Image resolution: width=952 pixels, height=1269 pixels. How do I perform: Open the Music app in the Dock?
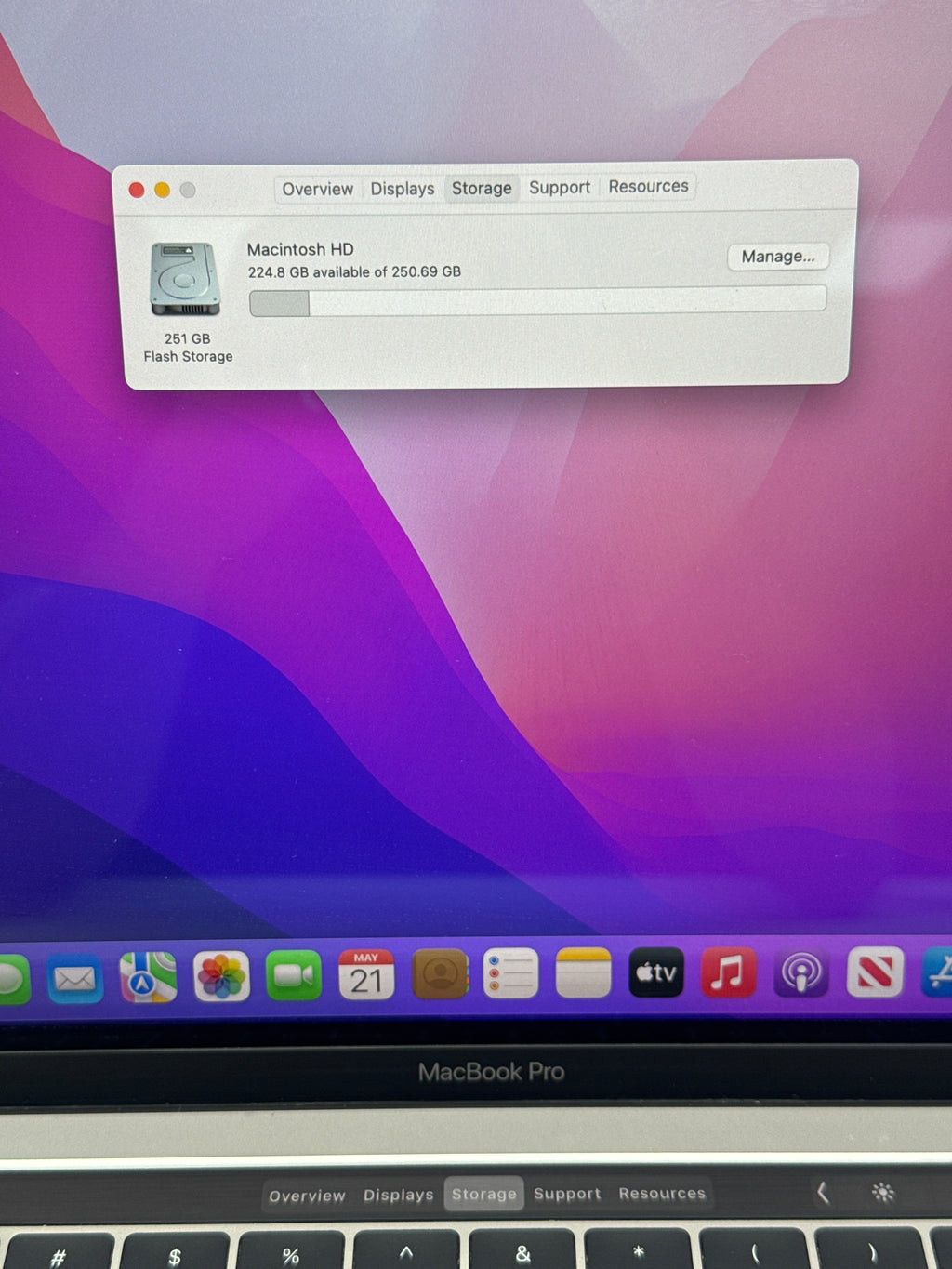click(728, 972)
